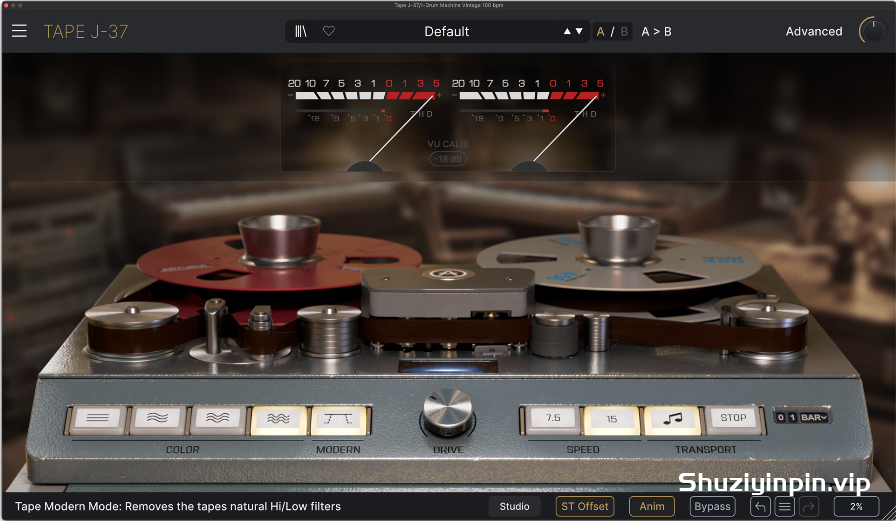Screen dimensions: 896x521
Task: Click the Arturia logo on tape head cover
Action: coord(449,274)
